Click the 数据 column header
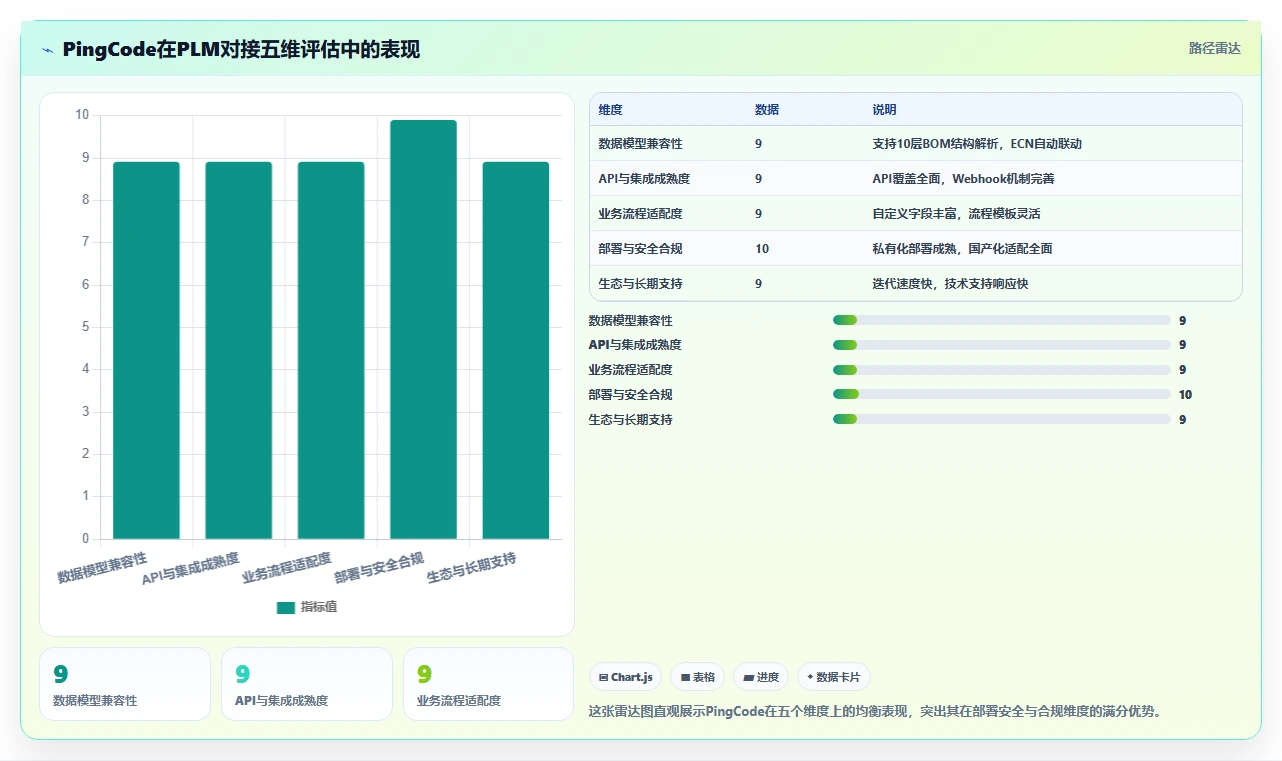The width and height of the screenshot is (1282, 761). (767, 110)
